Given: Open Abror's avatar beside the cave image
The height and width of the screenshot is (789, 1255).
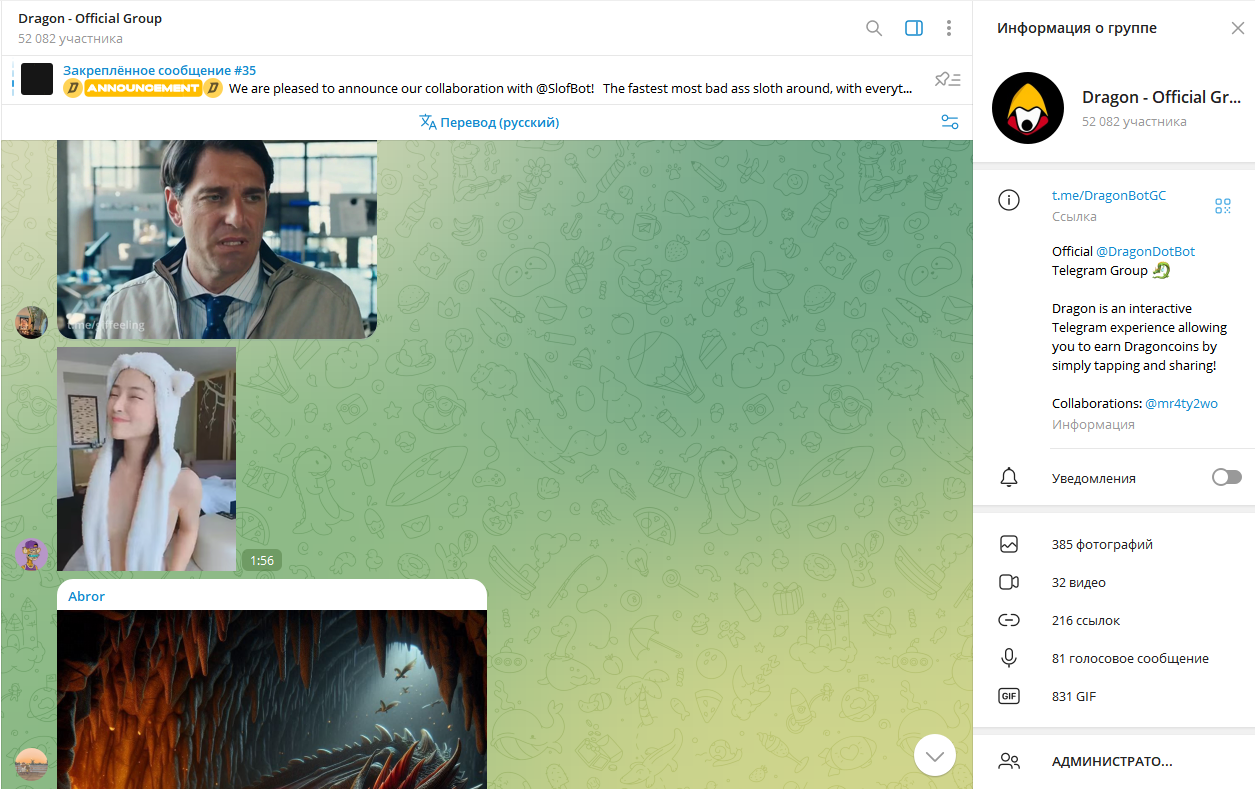Looking at the screenshot, I should coord(32,765).
